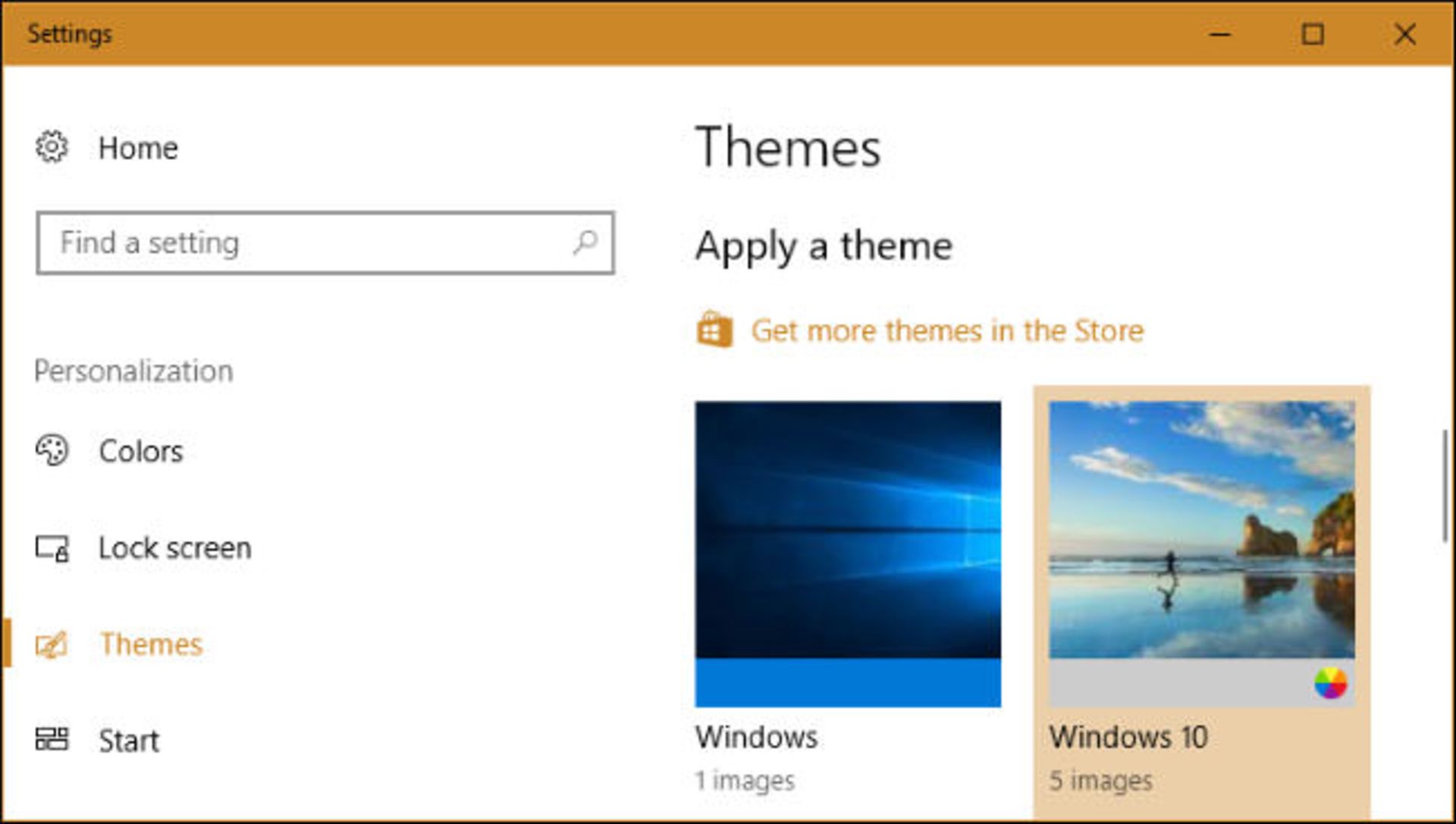Viewport: 1456px width, 824px height.
Task: Open the Home settings page
Action: [138, 149]
